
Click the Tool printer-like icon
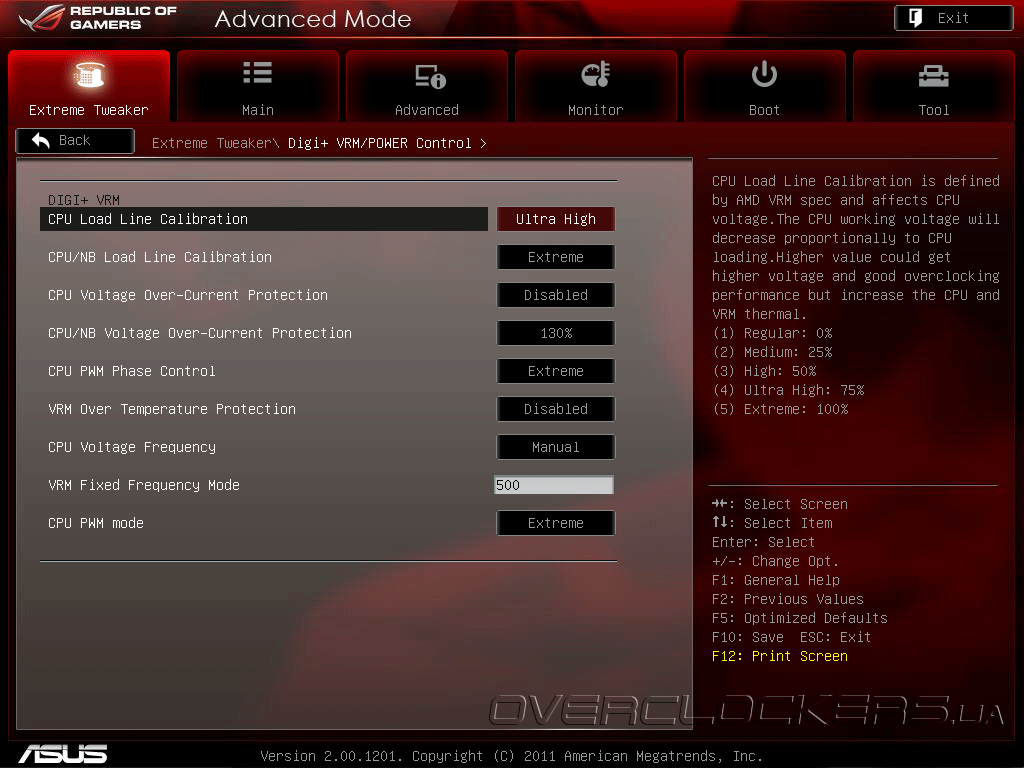click(x=933, y=76)
